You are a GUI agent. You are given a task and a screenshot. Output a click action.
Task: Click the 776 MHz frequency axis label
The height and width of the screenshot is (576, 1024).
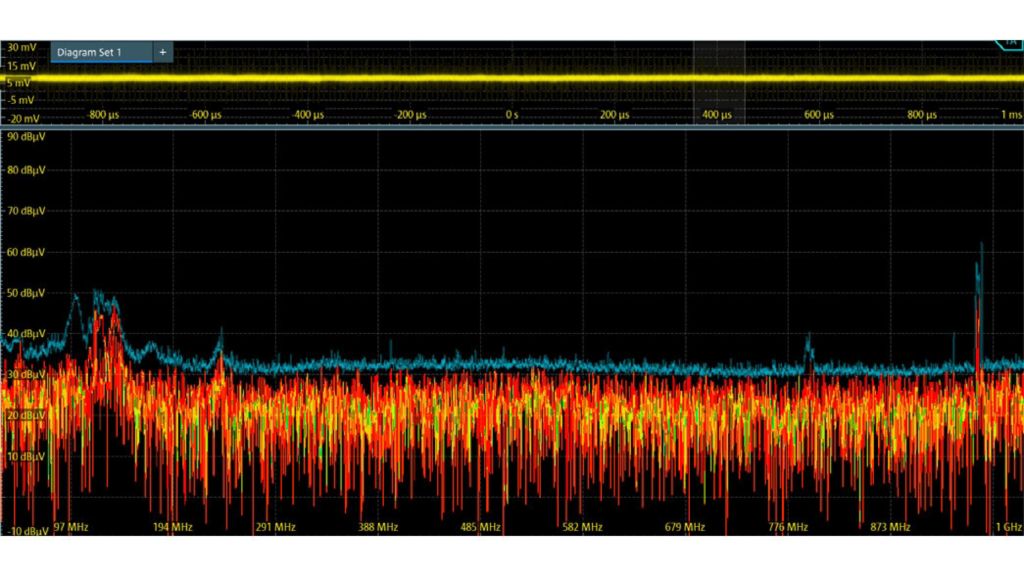[788, 527]
